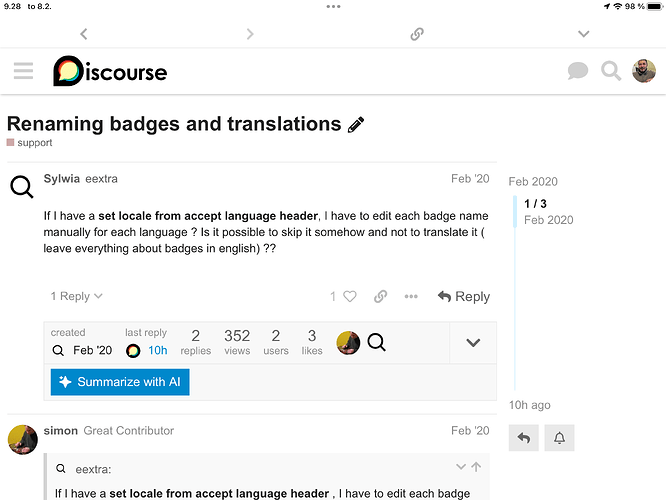The width and height of the screenshot is (666, 500).
Task: Jump to Feb 2020 at timeline top
Action: click(x=533, y=181)
